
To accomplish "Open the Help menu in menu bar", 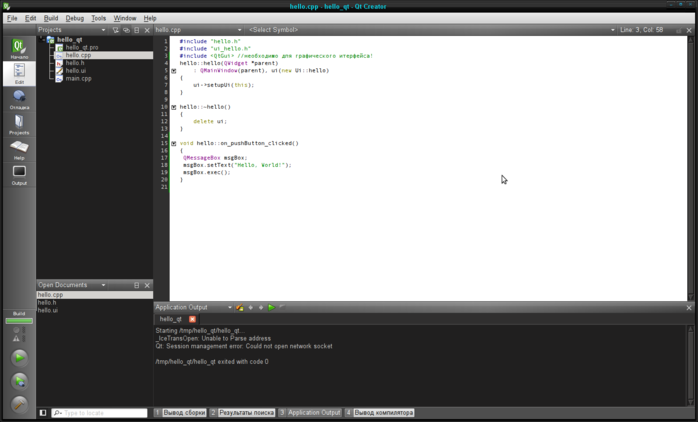I will [x=150, y=18].
